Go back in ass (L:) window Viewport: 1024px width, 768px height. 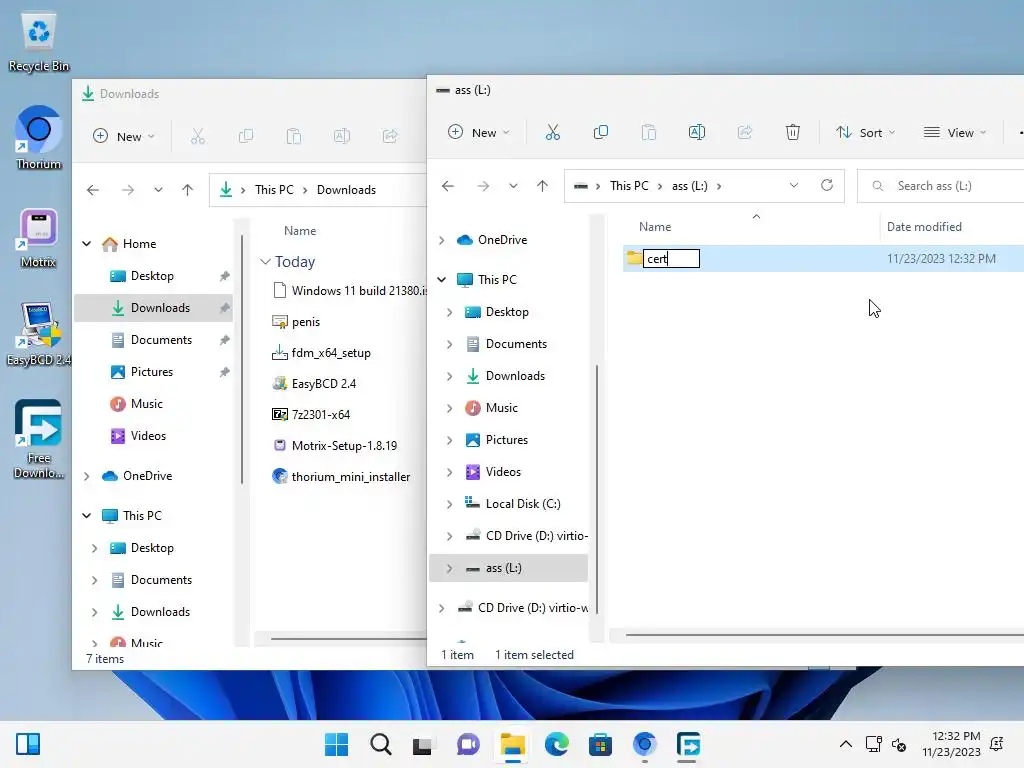pos(447,186)
